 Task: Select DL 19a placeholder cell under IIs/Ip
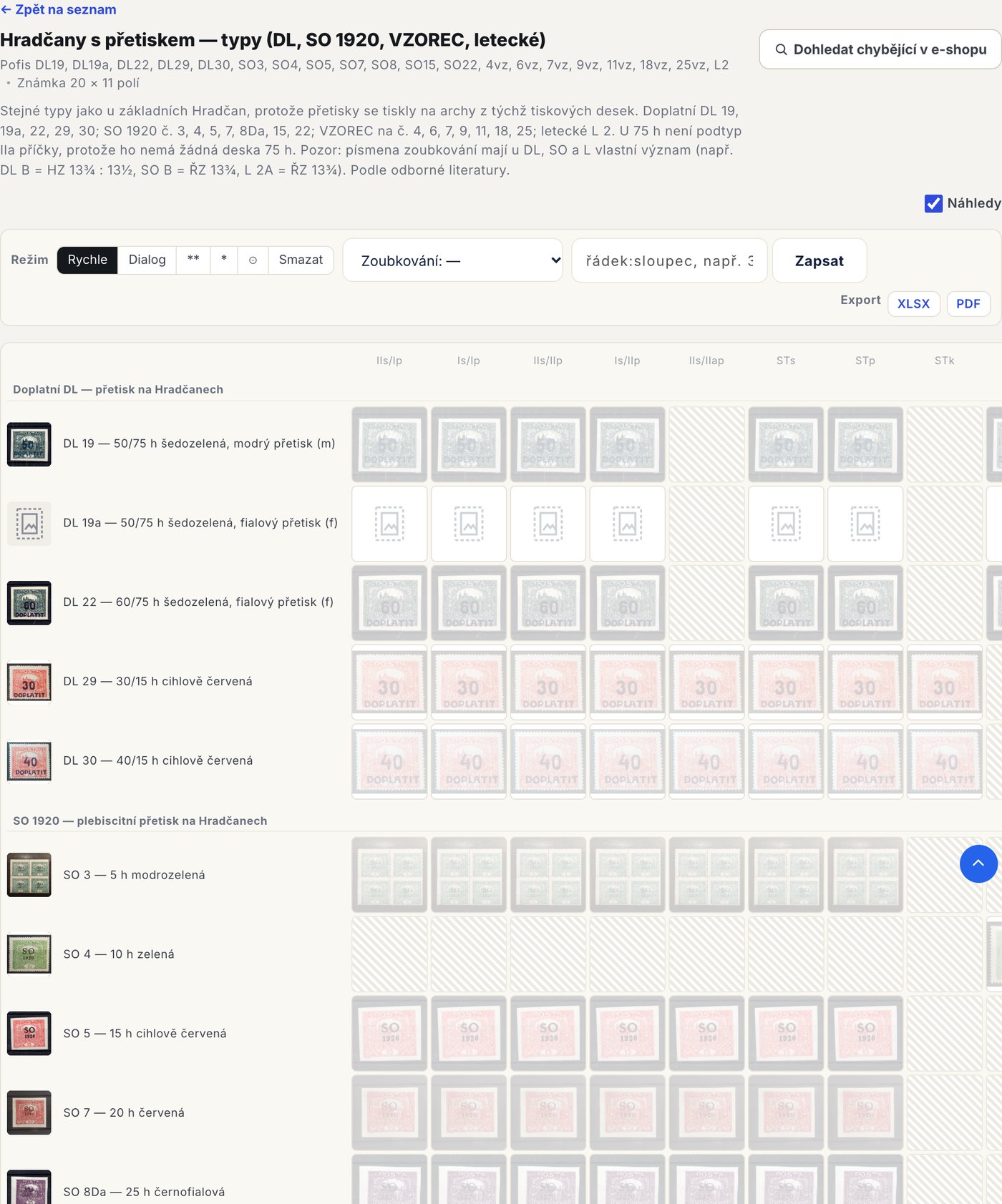pyautogui.click(x=389, y=524)
